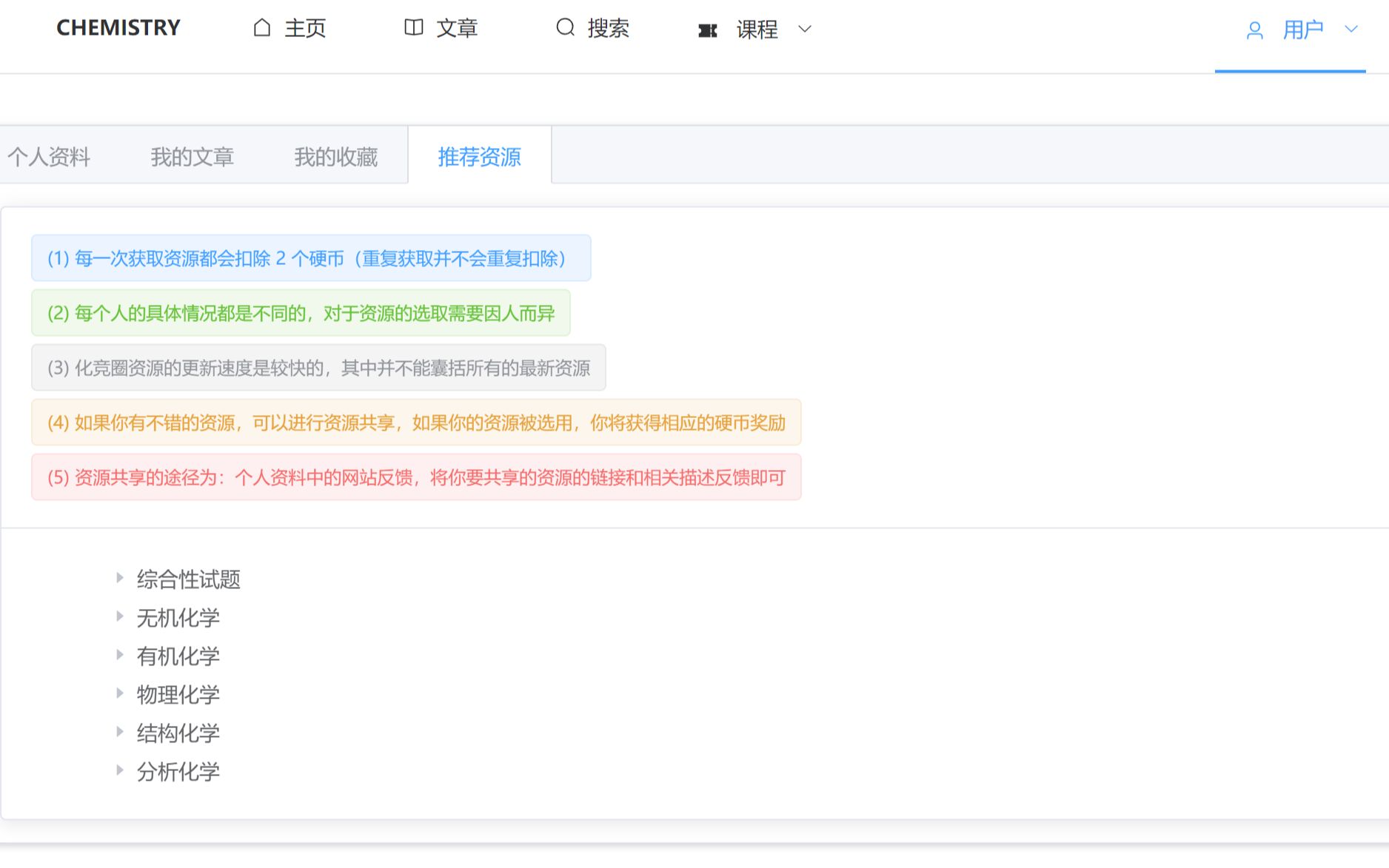Click the CHEMISTRY site logo
1389x868 pixels.
click(118, 28)
